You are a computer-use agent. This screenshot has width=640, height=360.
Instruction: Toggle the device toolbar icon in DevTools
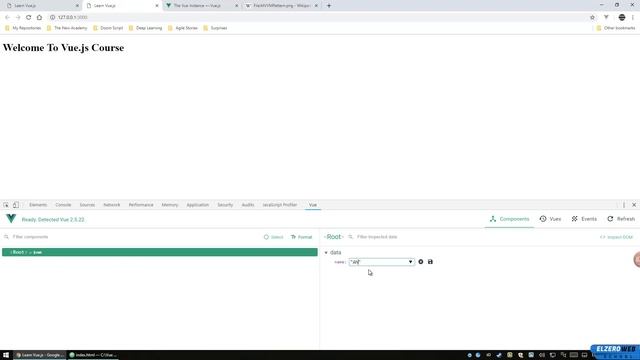[16, 205]
